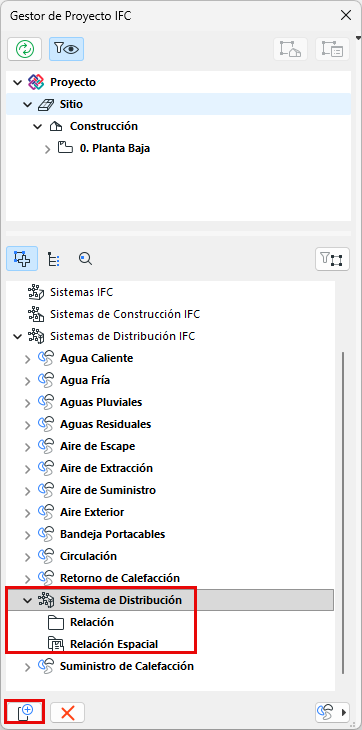Click the Sistemas de Construcción IFC icon
362x730 pixels.
tap(36, 314)
